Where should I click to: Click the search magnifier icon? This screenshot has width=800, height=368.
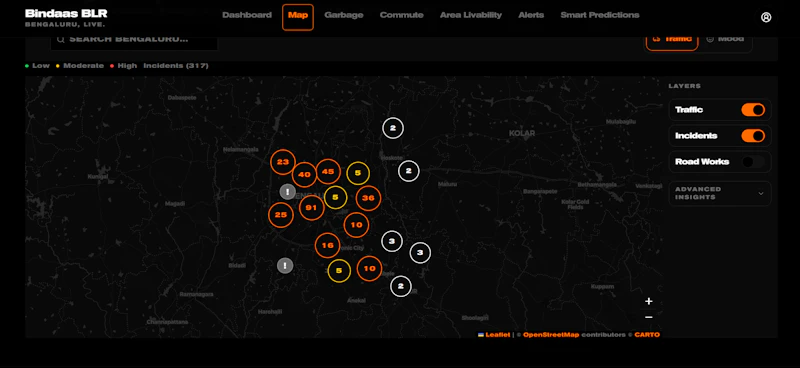click(61, 39)
